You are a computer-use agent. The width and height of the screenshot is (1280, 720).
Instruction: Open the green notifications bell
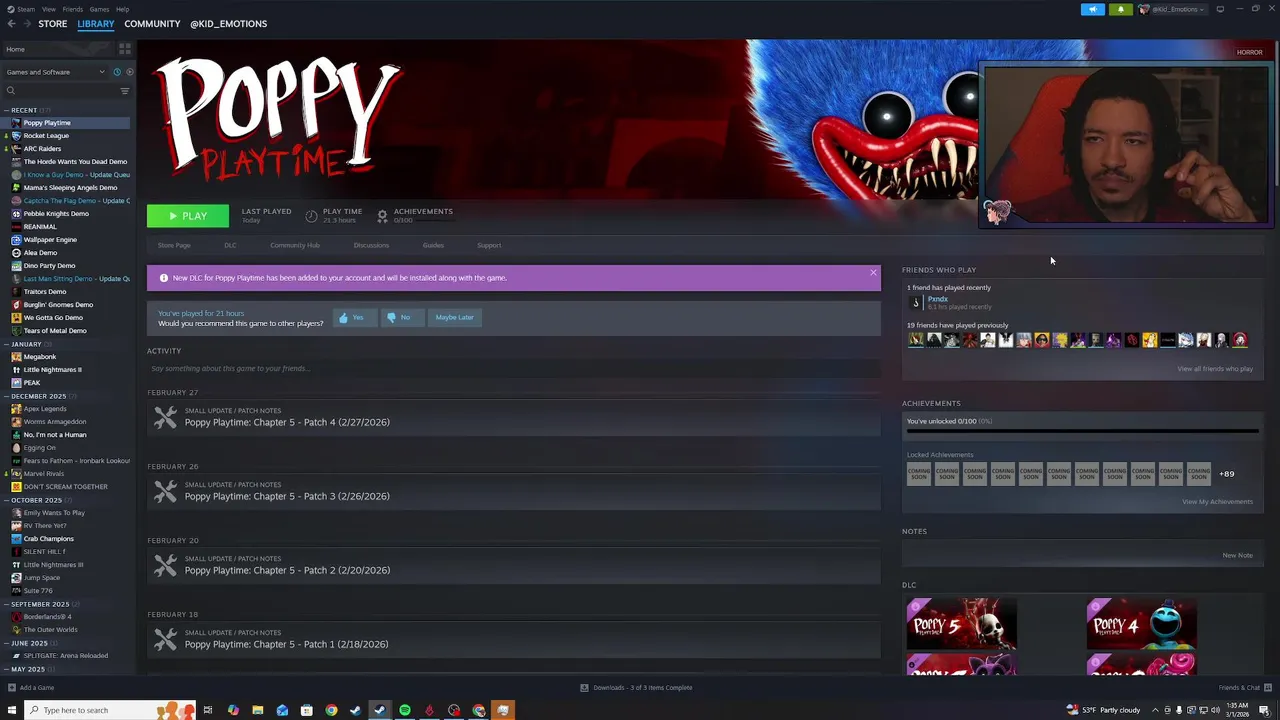1120,9
